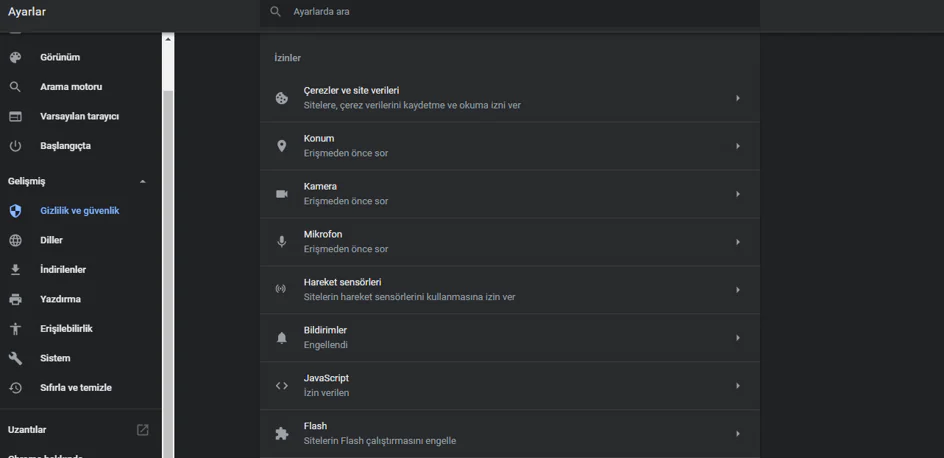Expand Çerezler ve site verileri arrow
This screenshot has width=944, height=458.
[738, 98]
